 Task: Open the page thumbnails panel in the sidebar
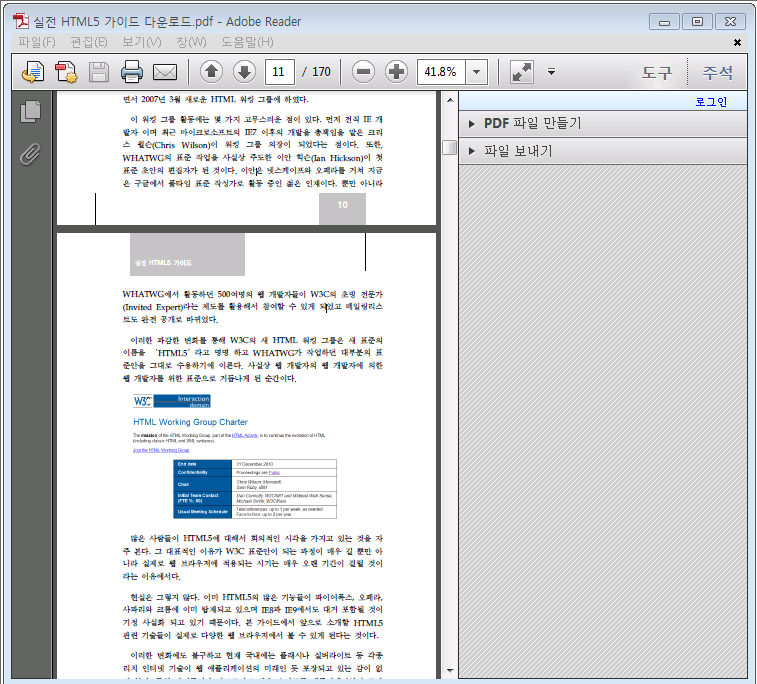[x=30, y=112]
